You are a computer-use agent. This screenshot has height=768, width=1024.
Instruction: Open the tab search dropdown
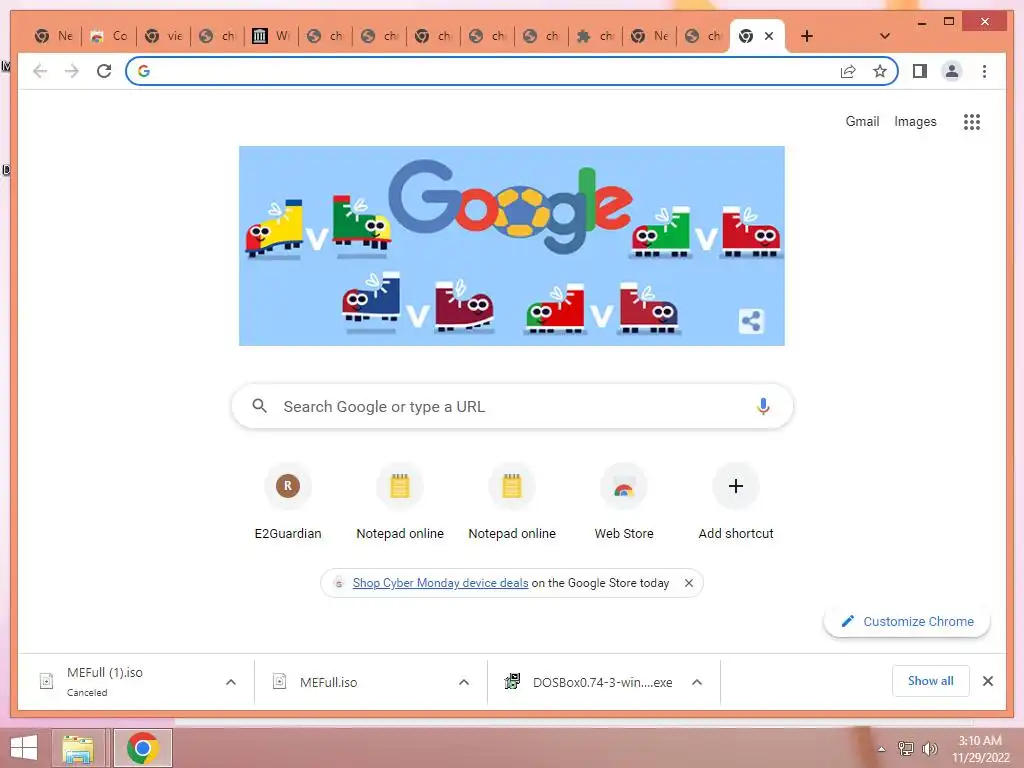(x=885, y=36)
